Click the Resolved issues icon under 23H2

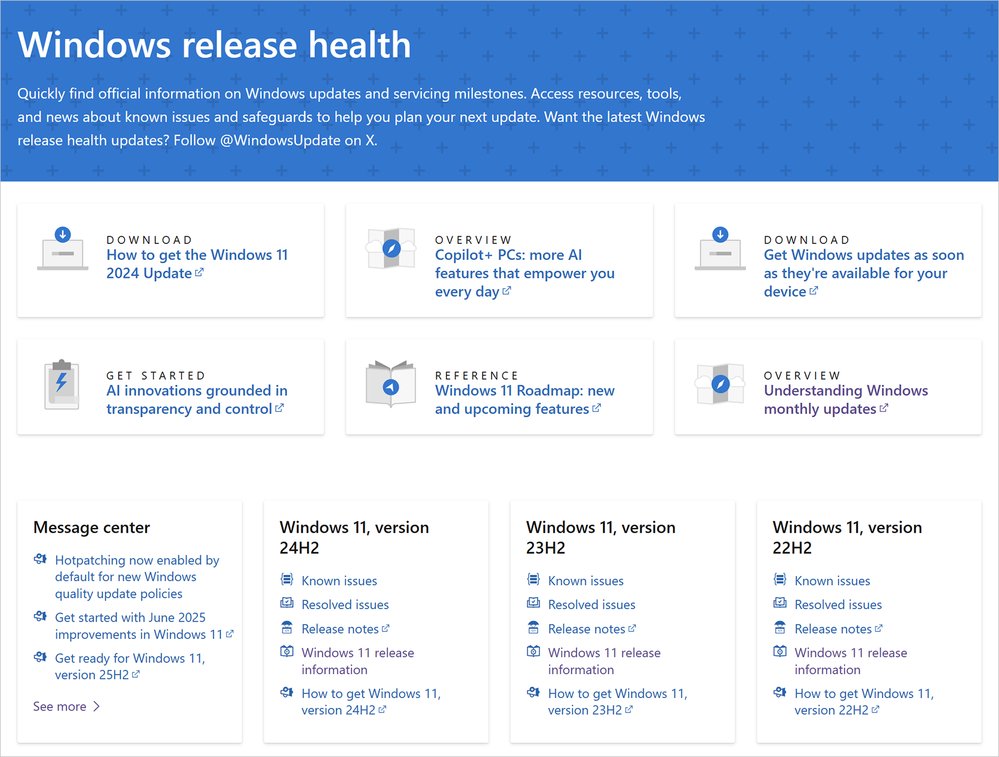coord(533,603)
